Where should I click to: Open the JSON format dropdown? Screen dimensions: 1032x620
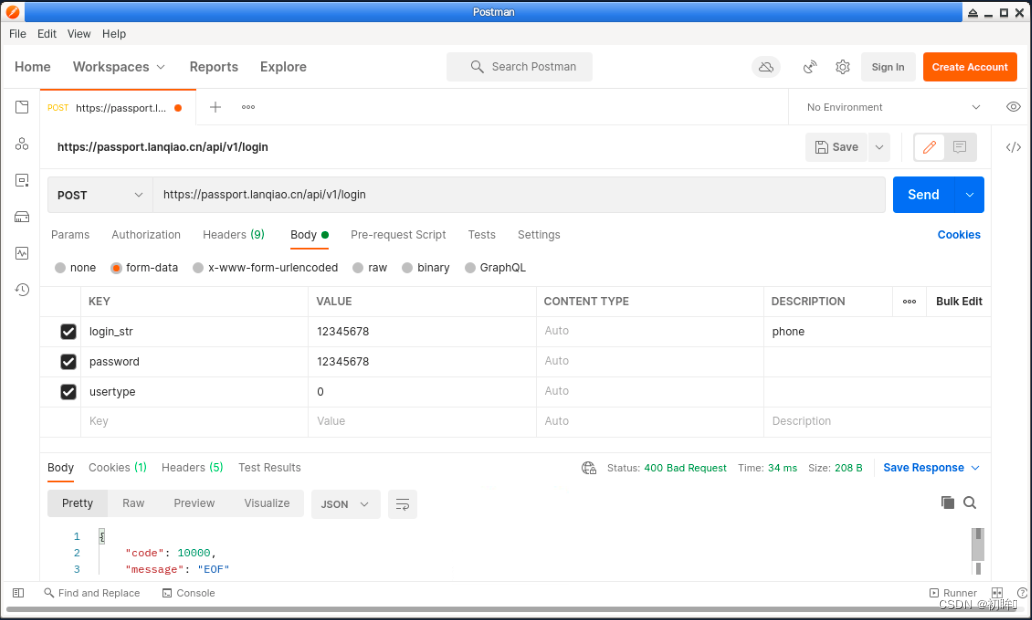(x=346, y=504)
